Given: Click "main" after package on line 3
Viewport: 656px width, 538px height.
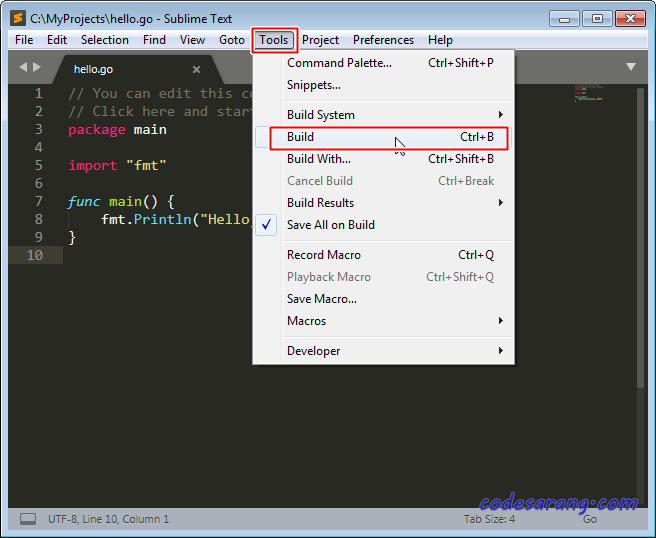Looking at the screenshot, I should (x=150, y=130).
